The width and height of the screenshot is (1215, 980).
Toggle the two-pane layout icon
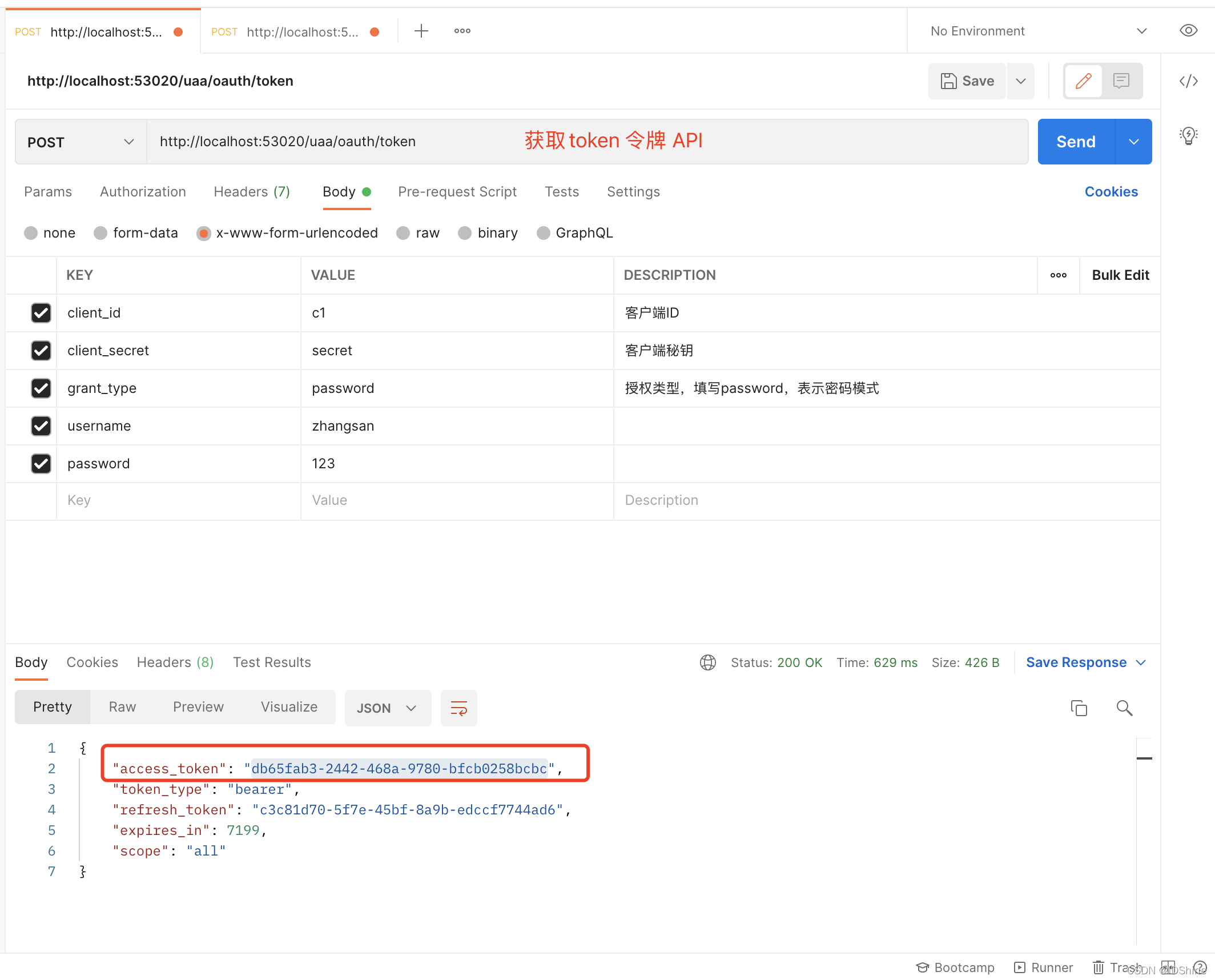(1168, 967)
